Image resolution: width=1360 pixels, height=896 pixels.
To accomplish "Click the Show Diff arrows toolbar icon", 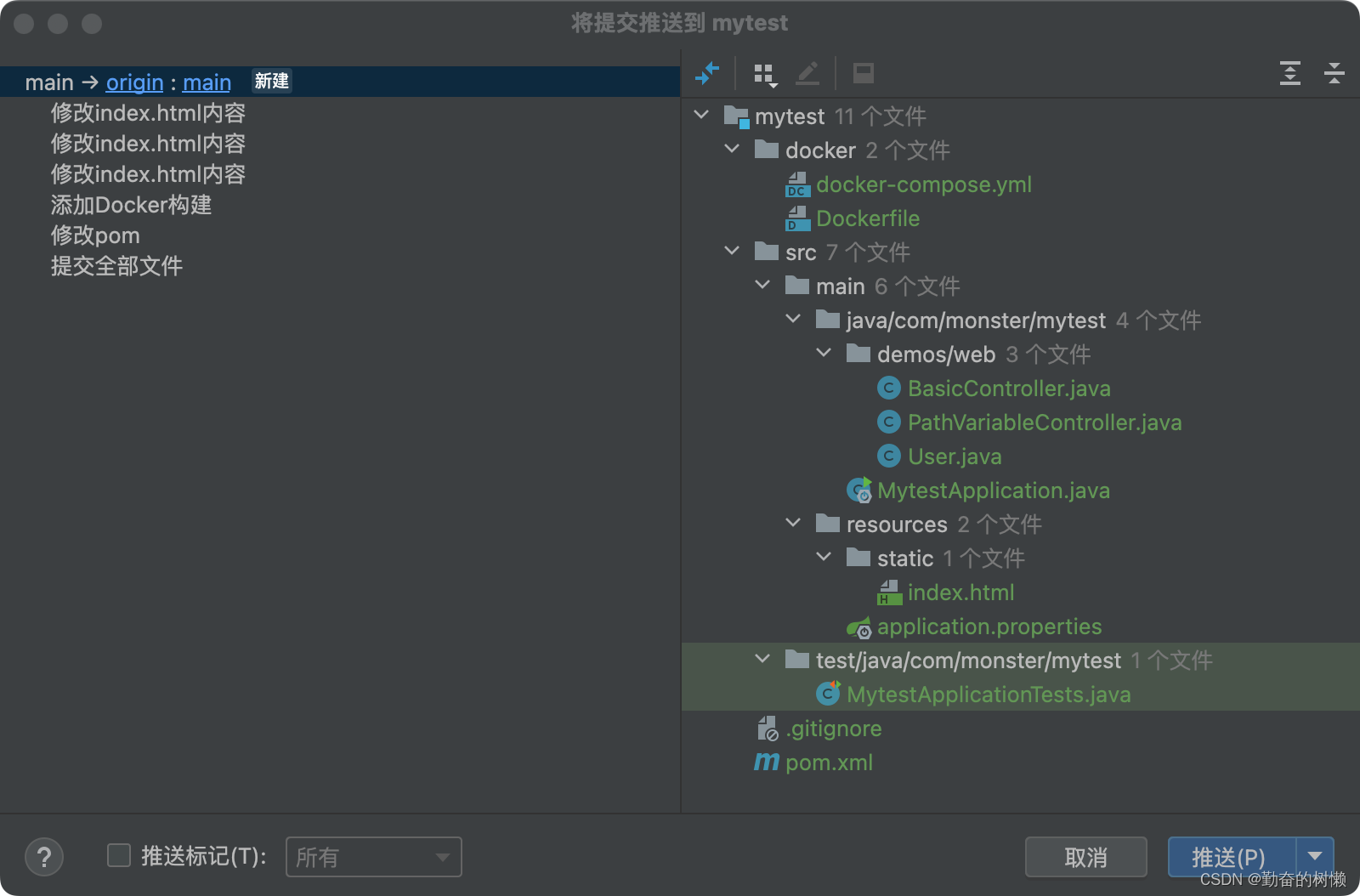I will pos(707,74).
